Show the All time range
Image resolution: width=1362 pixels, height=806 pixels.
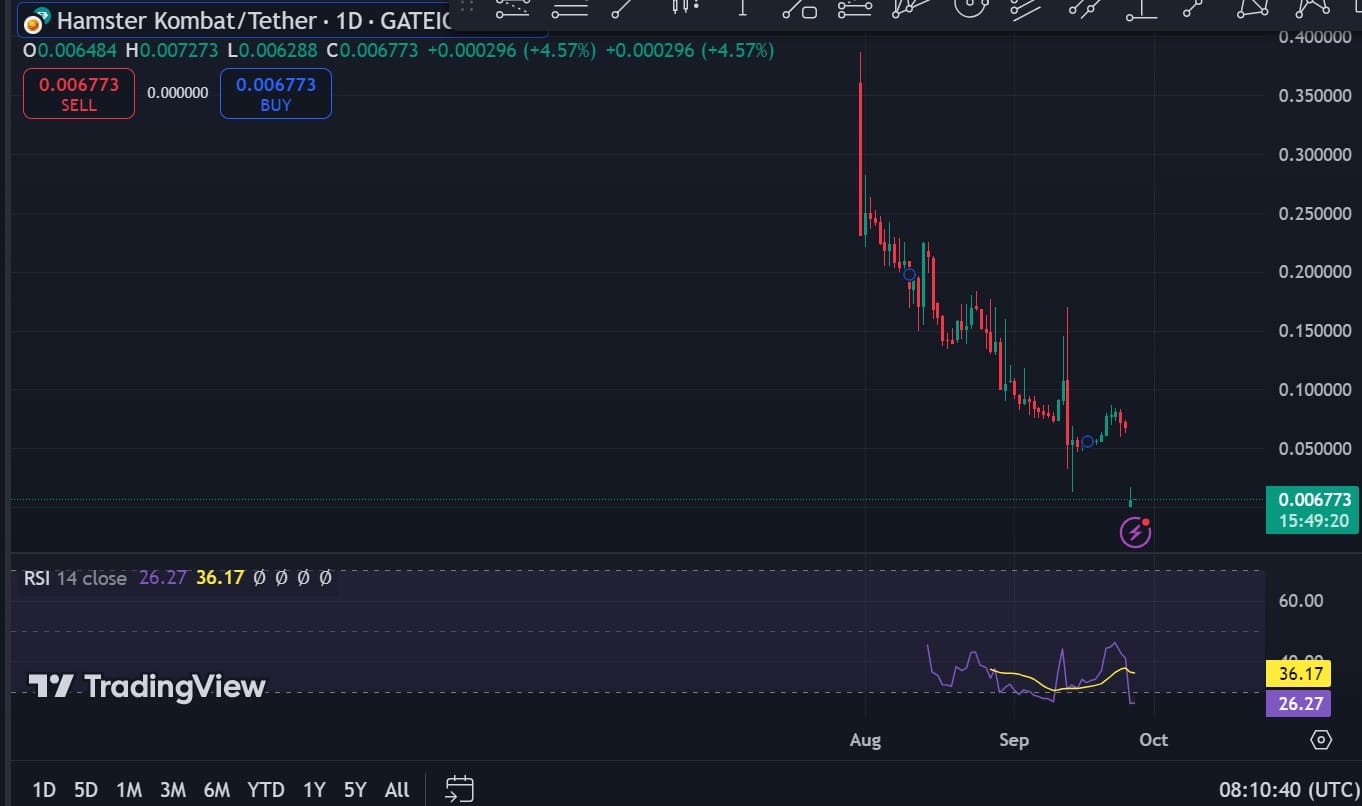[x=397, y=790]
